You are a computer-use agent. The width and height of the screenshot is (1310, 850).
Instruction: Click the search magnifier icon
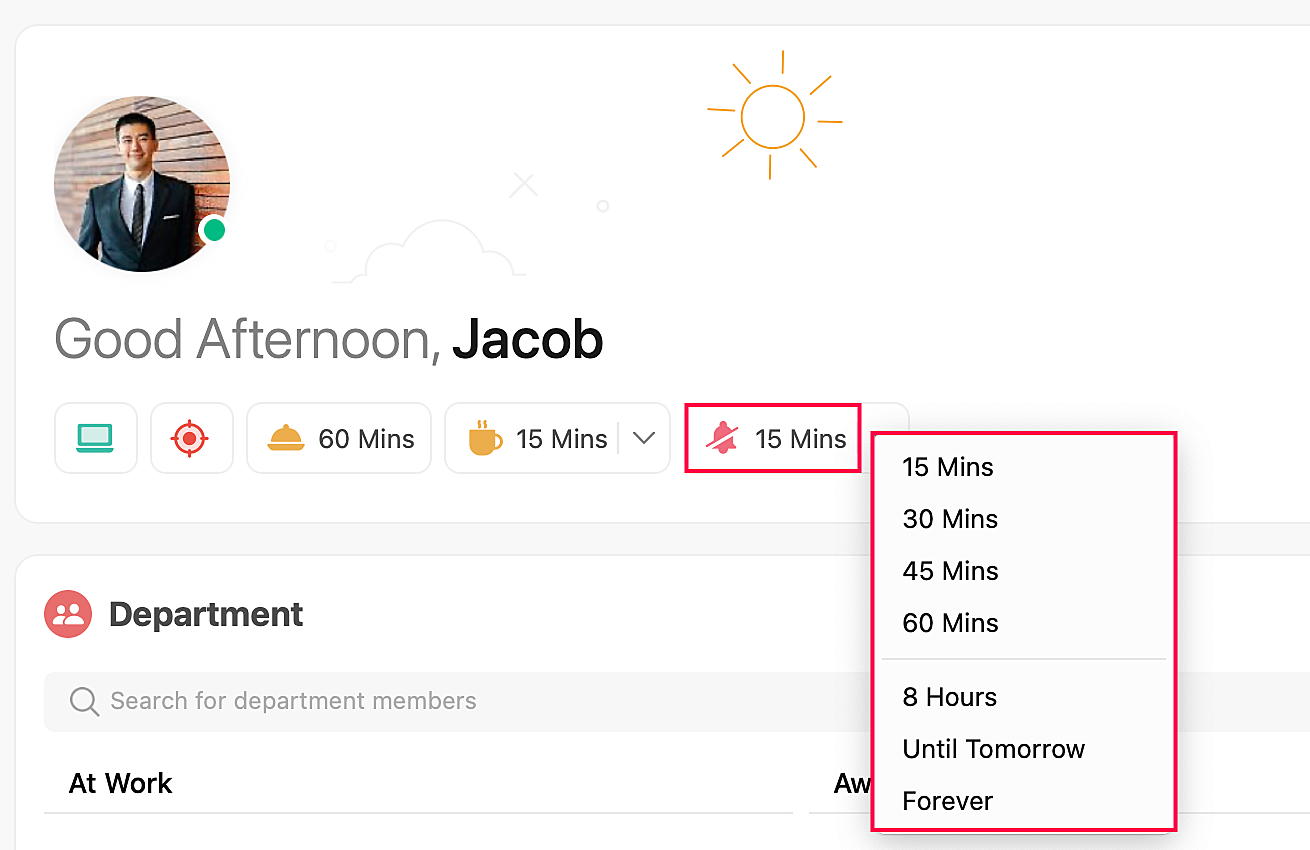84,701
